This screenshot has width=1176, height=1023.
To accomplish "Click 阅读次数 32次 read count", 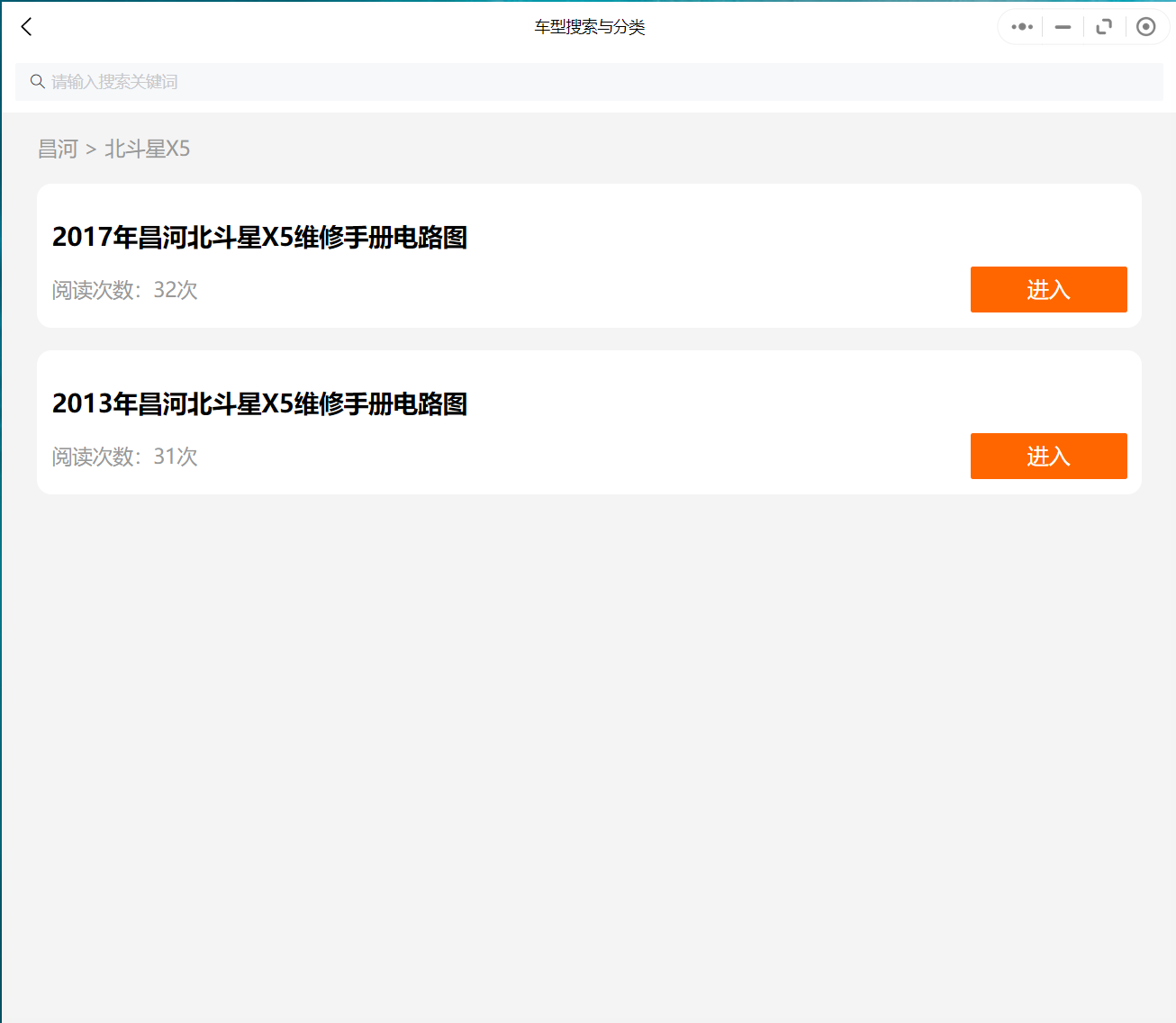I will tap(124, 290).
